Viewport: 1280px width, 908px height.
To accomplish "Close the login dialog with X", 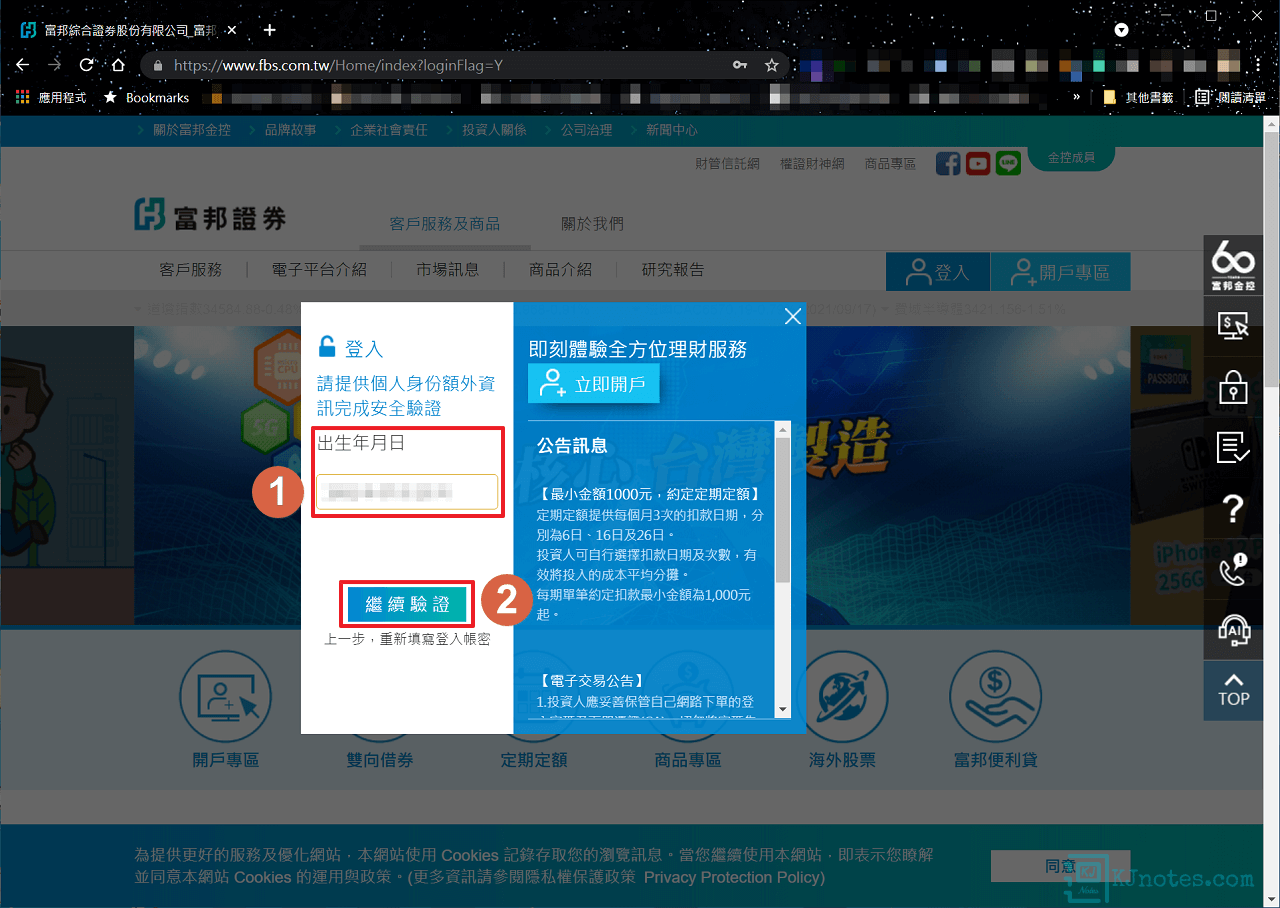I will point(793,316).
